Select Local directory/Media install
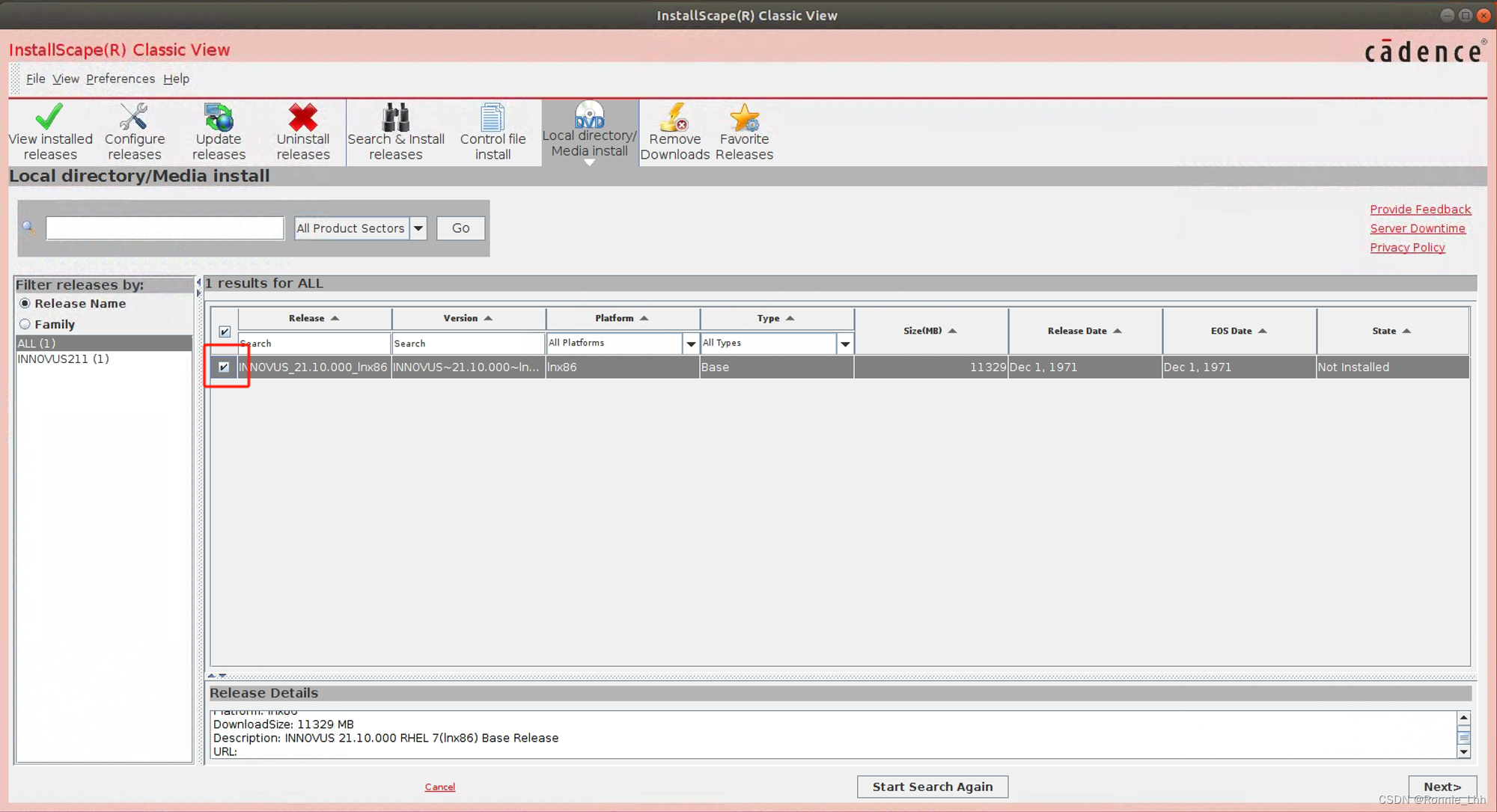Viewport: 1497px width, 812px height. click(x=589, y=132)
